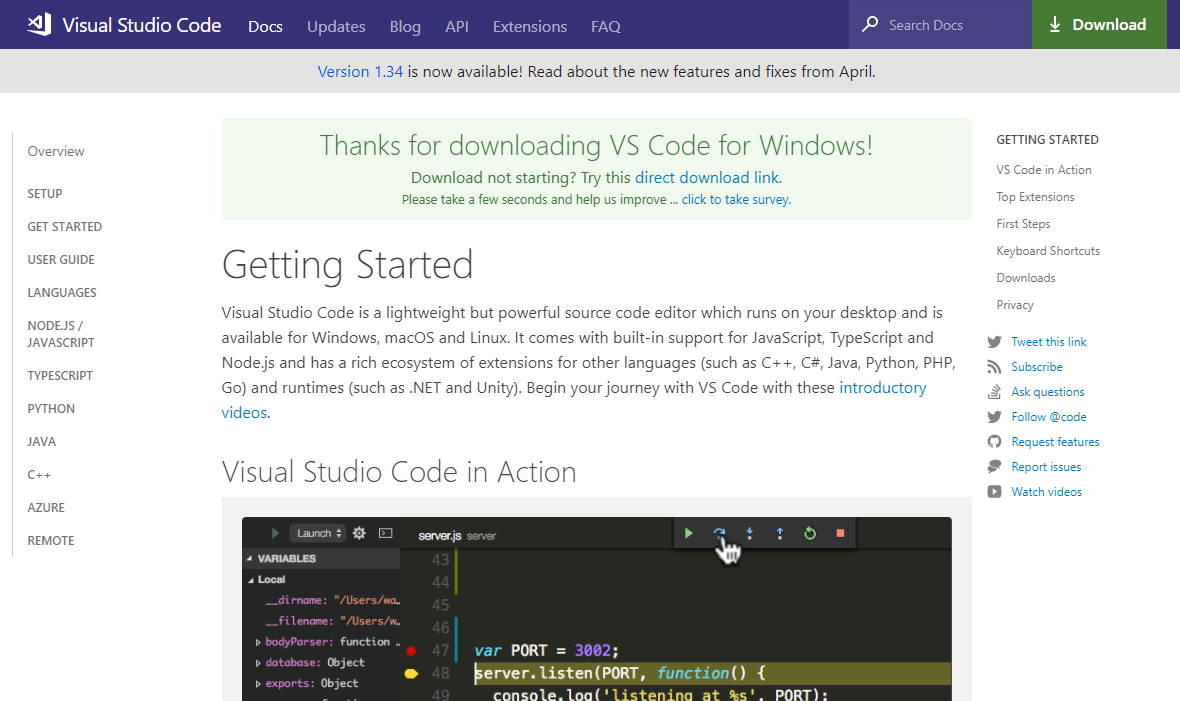Click the server.js editor tab
Viewport: 1180px width, 701px height.
(x=457, y=535)
